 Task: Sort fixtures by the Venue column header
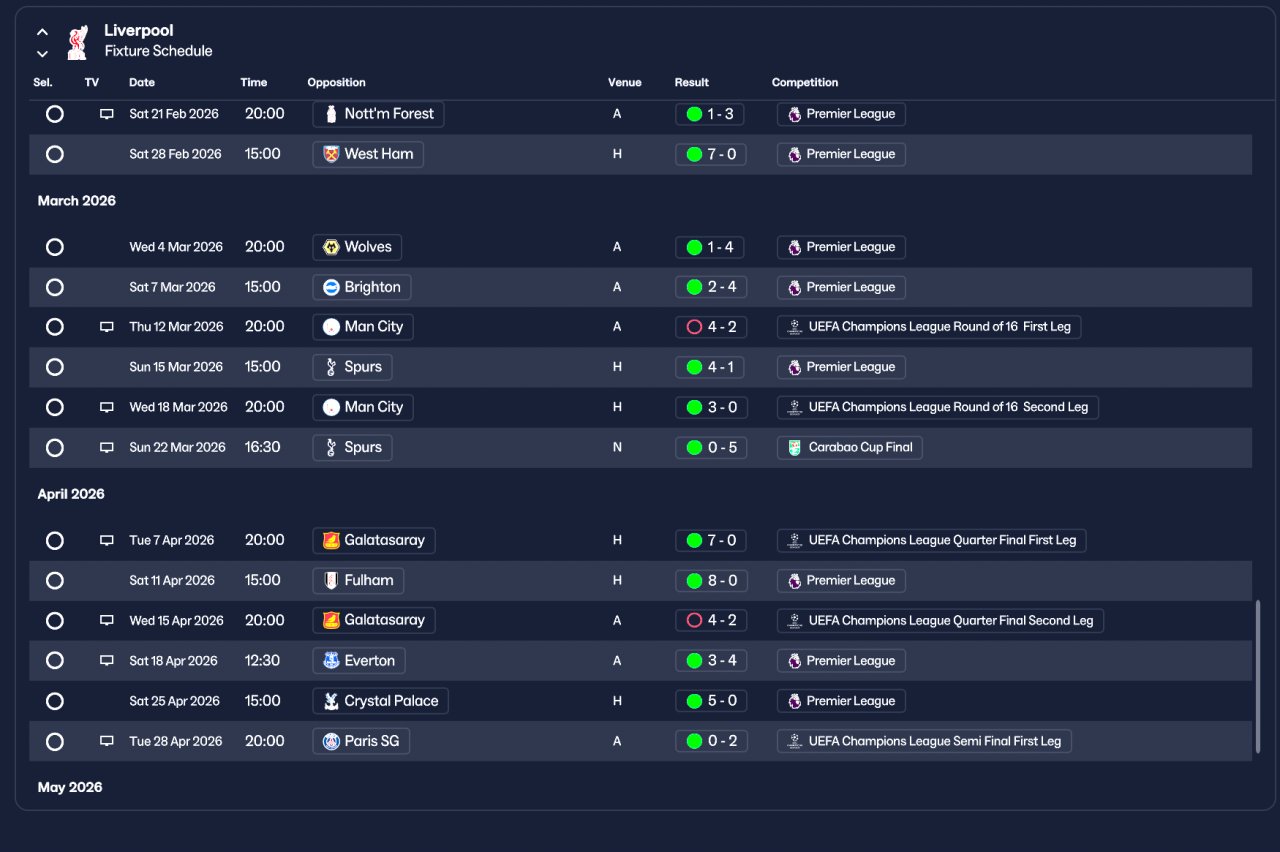pos(625,83)
